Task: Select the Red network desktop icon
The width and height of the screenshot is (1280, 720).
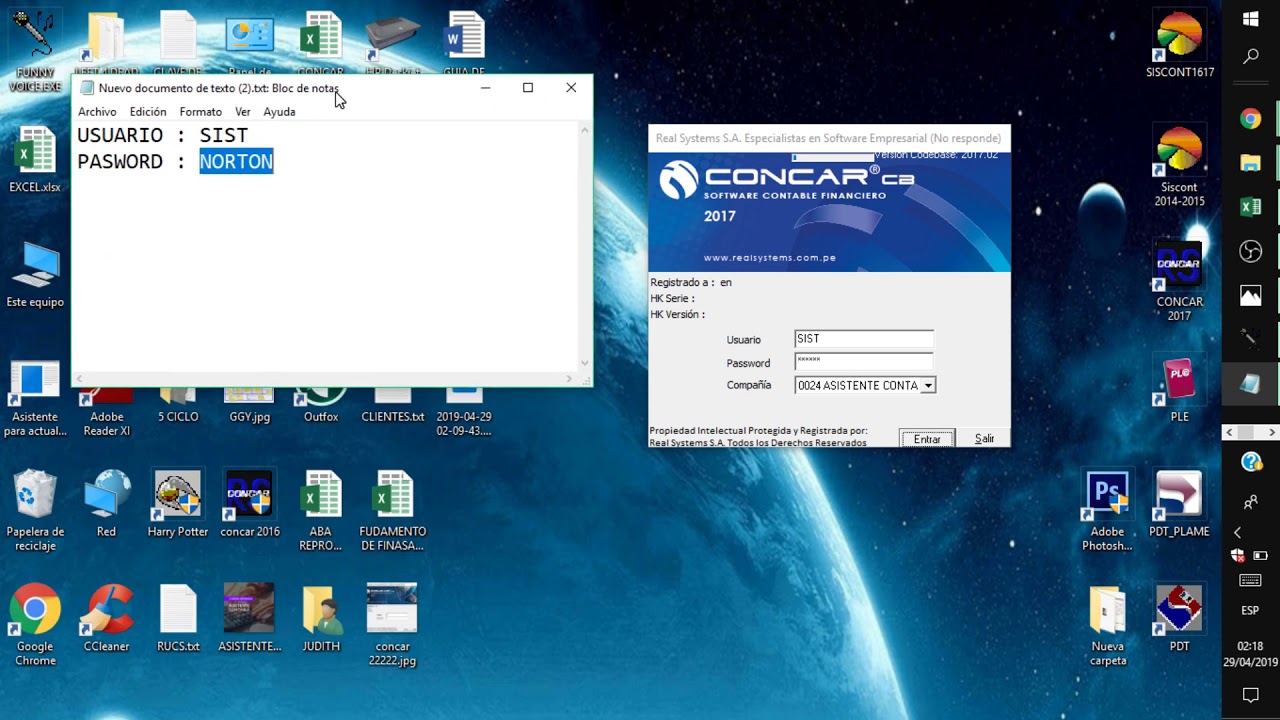Action: (x=106, y=503)
